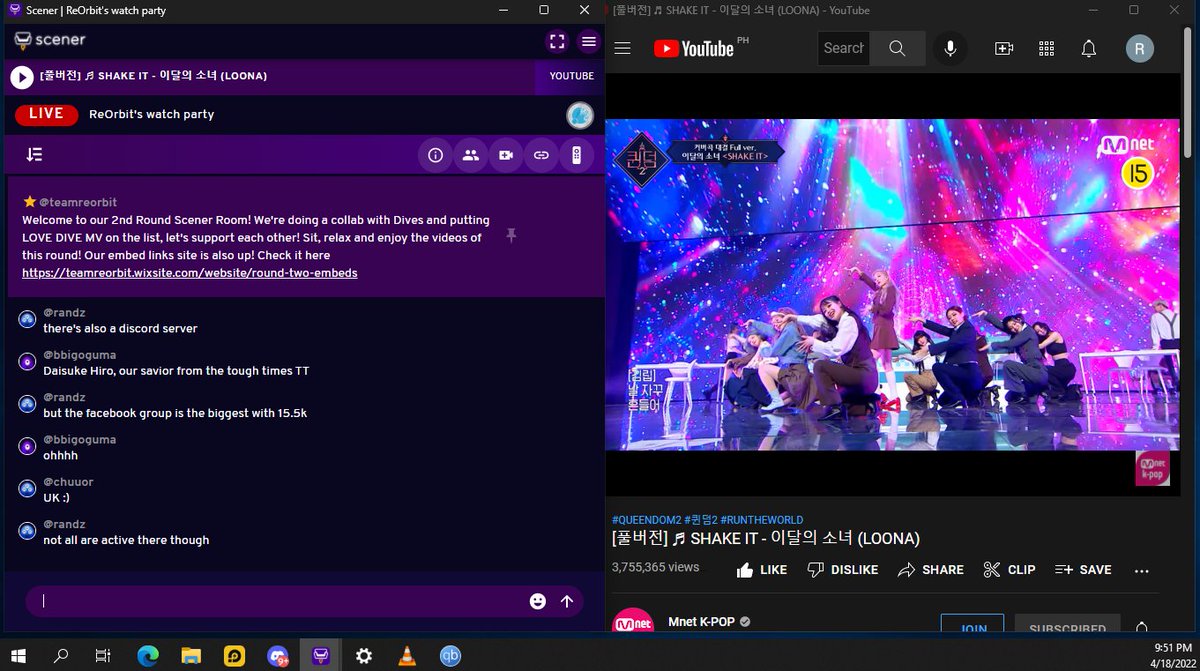Open the YouTube apps grid icon

1047,48
